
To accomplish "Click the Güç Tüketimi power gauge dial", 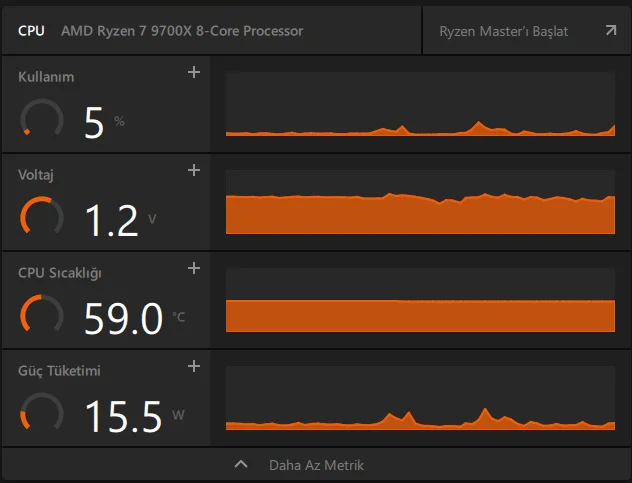I will coord(42,414).
